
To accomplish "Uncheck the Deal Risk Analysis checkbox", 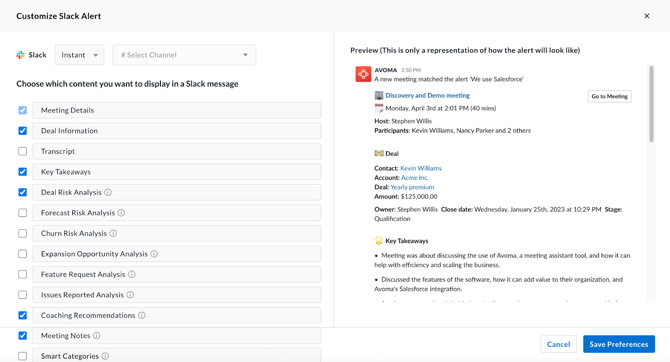I will [x=23, y=192].
